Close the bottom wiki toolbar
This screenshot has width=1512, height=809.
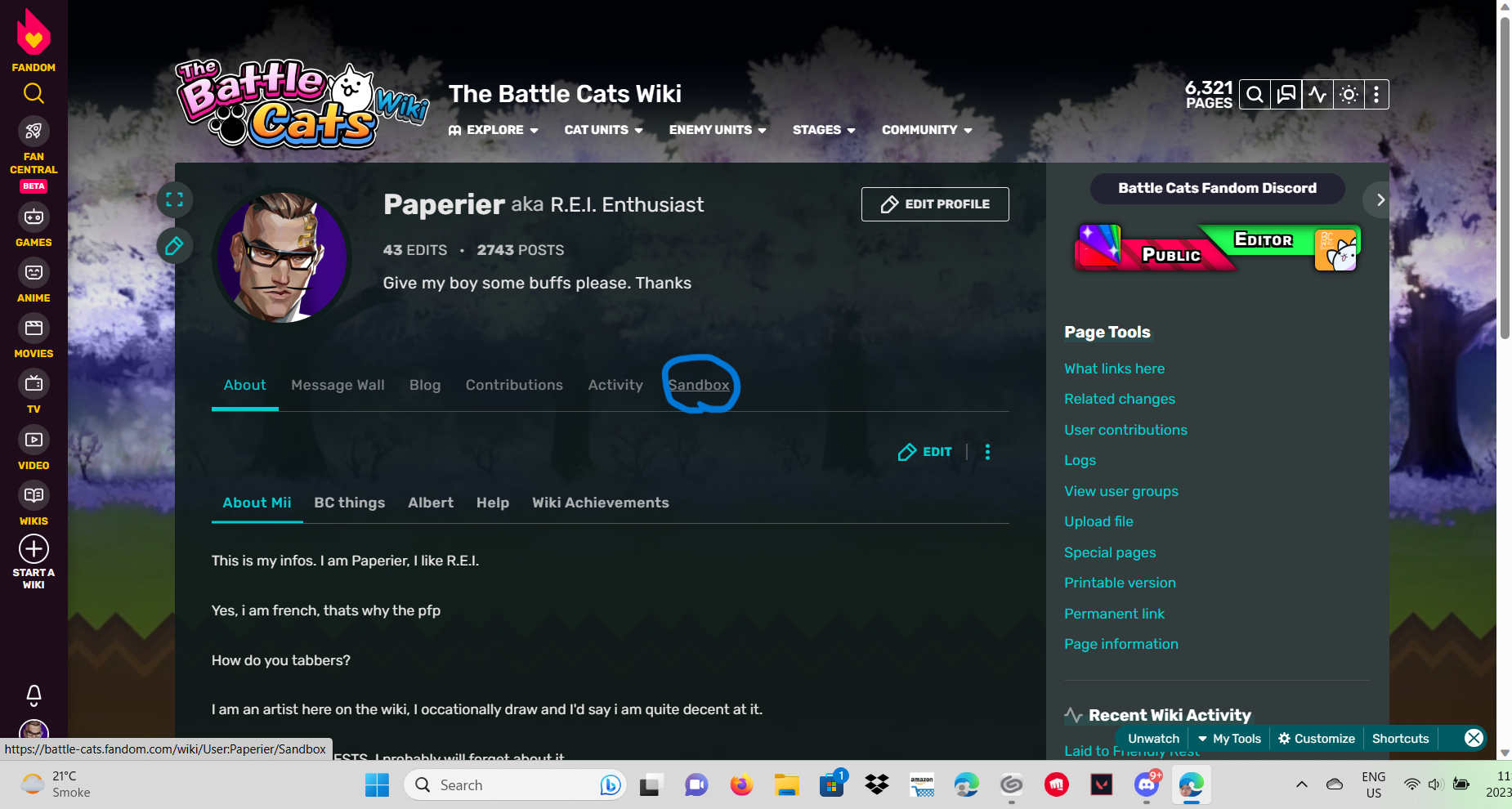pos(1474,739)
